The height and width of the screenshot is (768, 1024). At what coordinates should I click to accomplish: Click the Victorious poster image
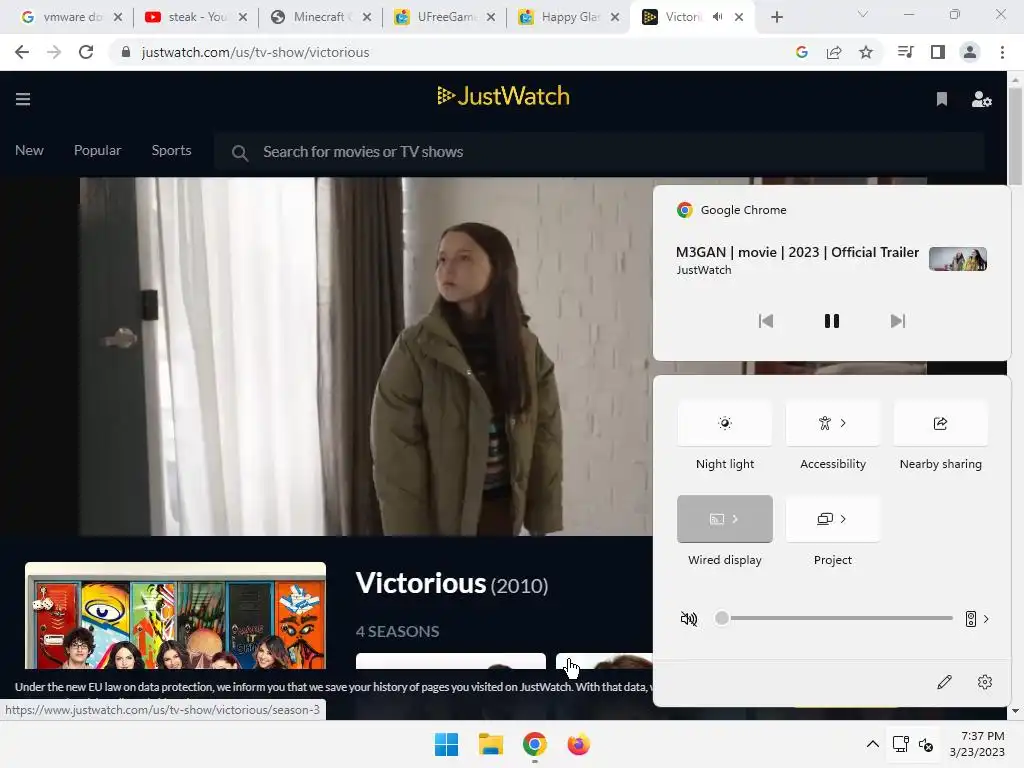coord(175,615)
